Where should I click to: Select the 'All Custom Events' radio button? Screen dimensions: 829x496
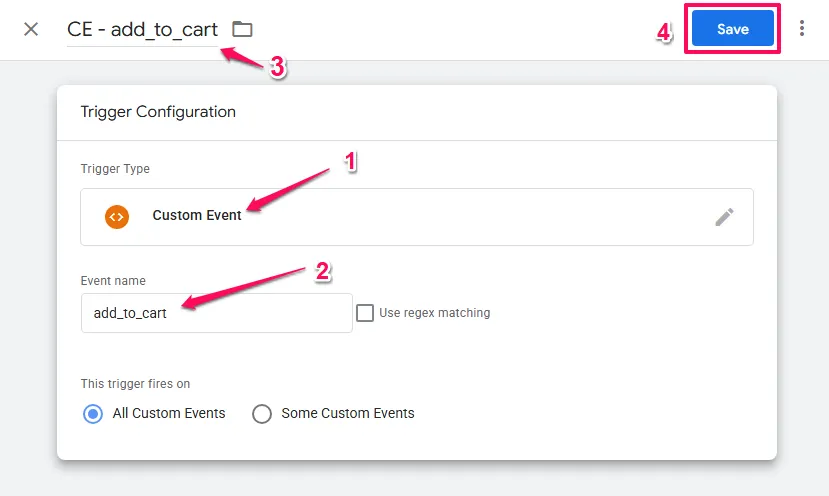coord(93,413)
